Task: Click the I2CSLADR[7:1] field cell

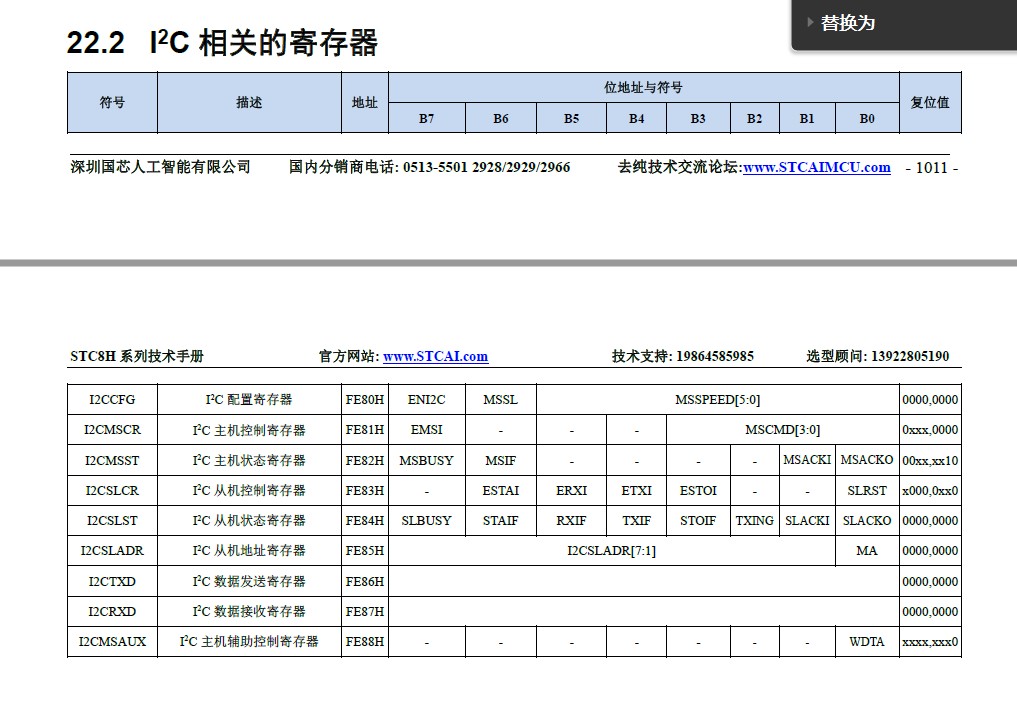Action: pos(612,551)
